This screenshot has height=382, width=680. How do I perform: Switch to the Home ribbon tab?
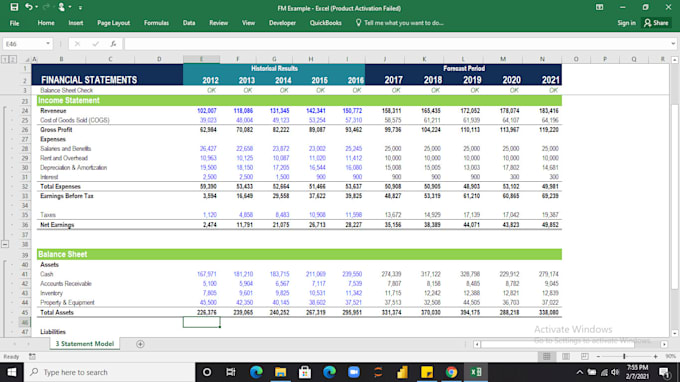(x=46, y=23)
